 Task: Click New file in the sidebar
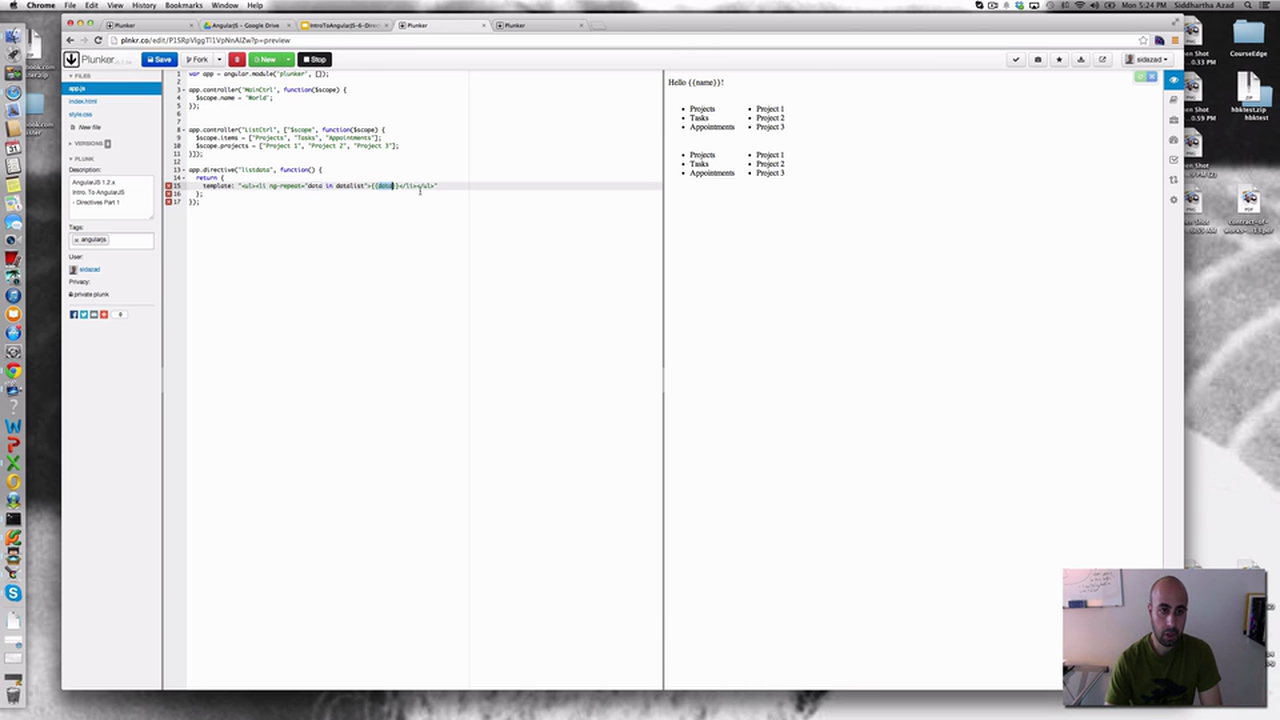(x=86, y=127)
